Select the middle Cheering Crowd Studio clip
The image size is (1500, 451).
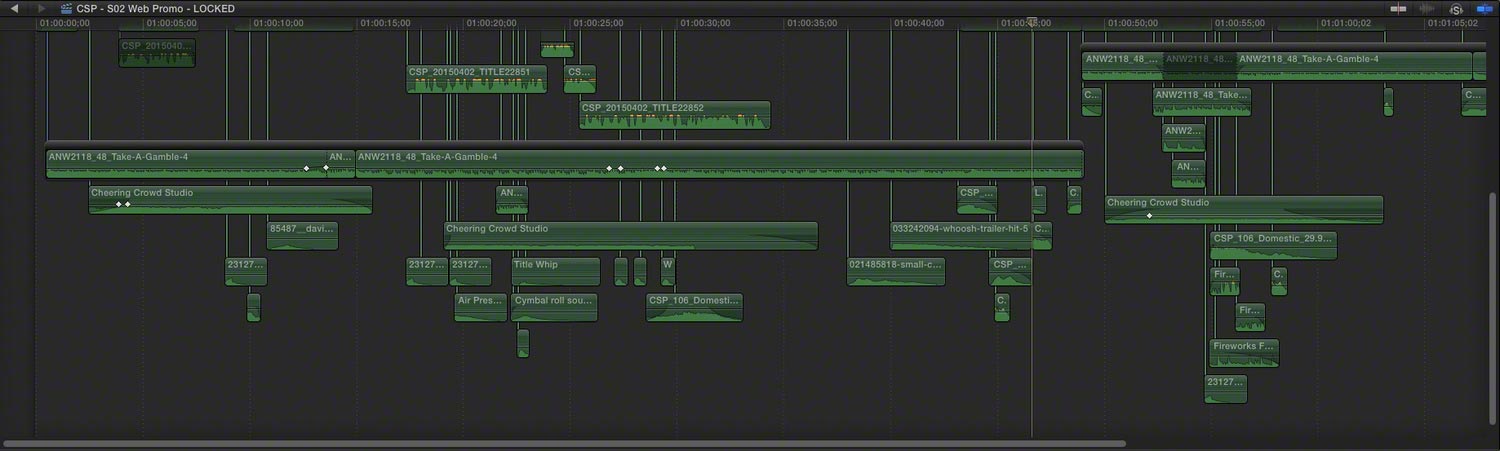pyautogui.click(x=631, y=235)
